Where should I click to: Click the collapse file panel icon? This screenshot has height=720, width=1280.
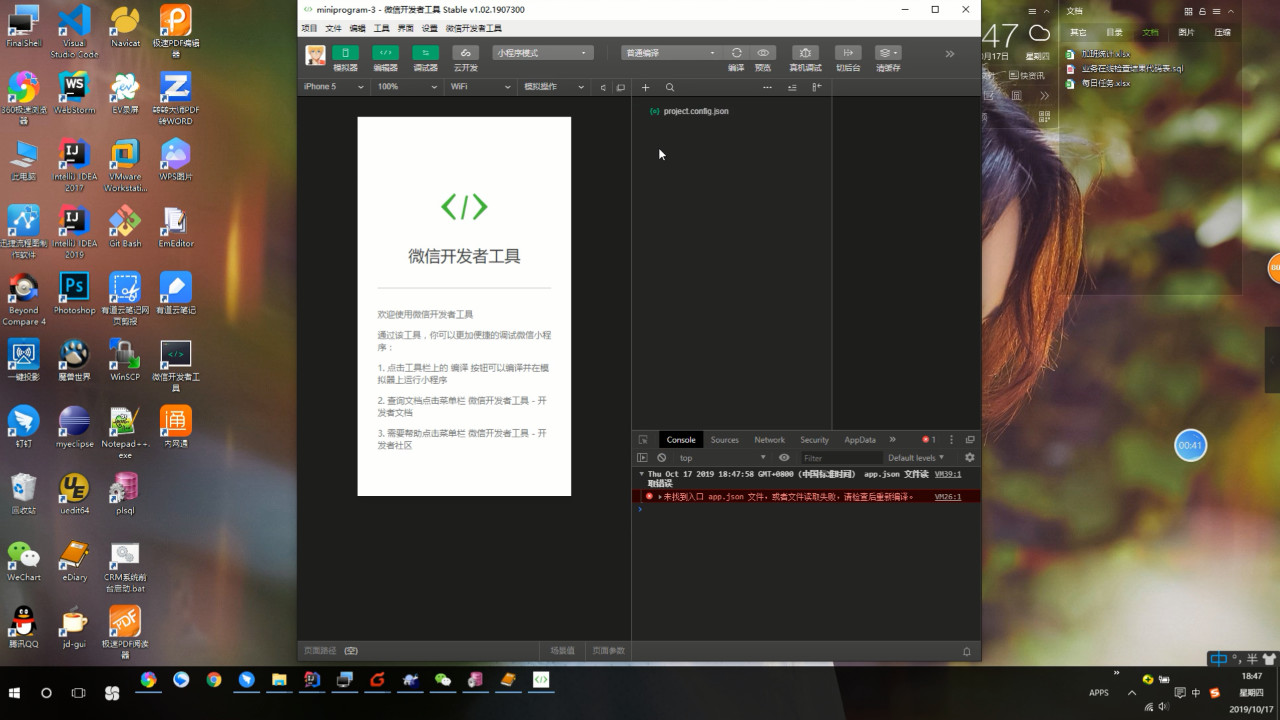coord(816,88)
